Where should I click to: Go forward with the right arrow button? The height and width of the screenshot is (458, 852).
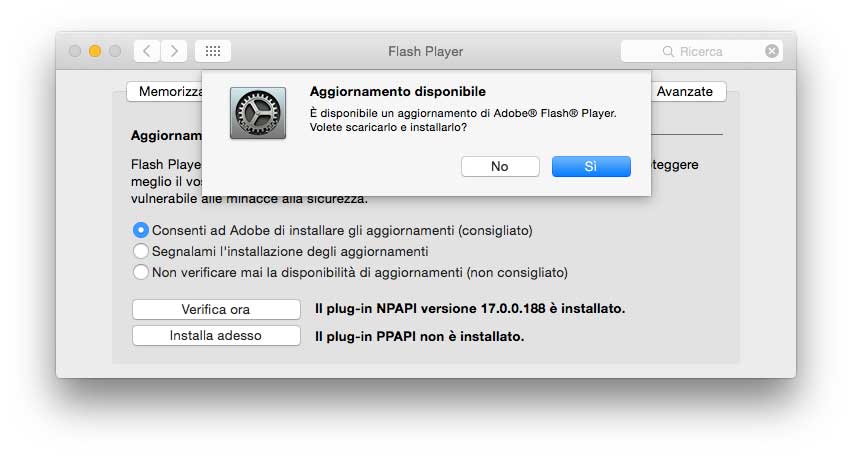point(174,51)
